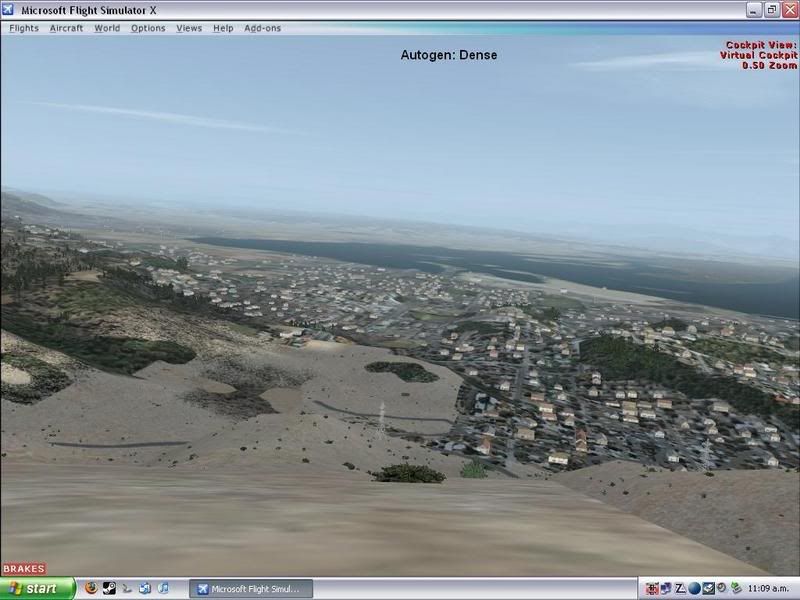
Task: Click the ZoneAlarm Z tray icon
Action: point(680,589)
